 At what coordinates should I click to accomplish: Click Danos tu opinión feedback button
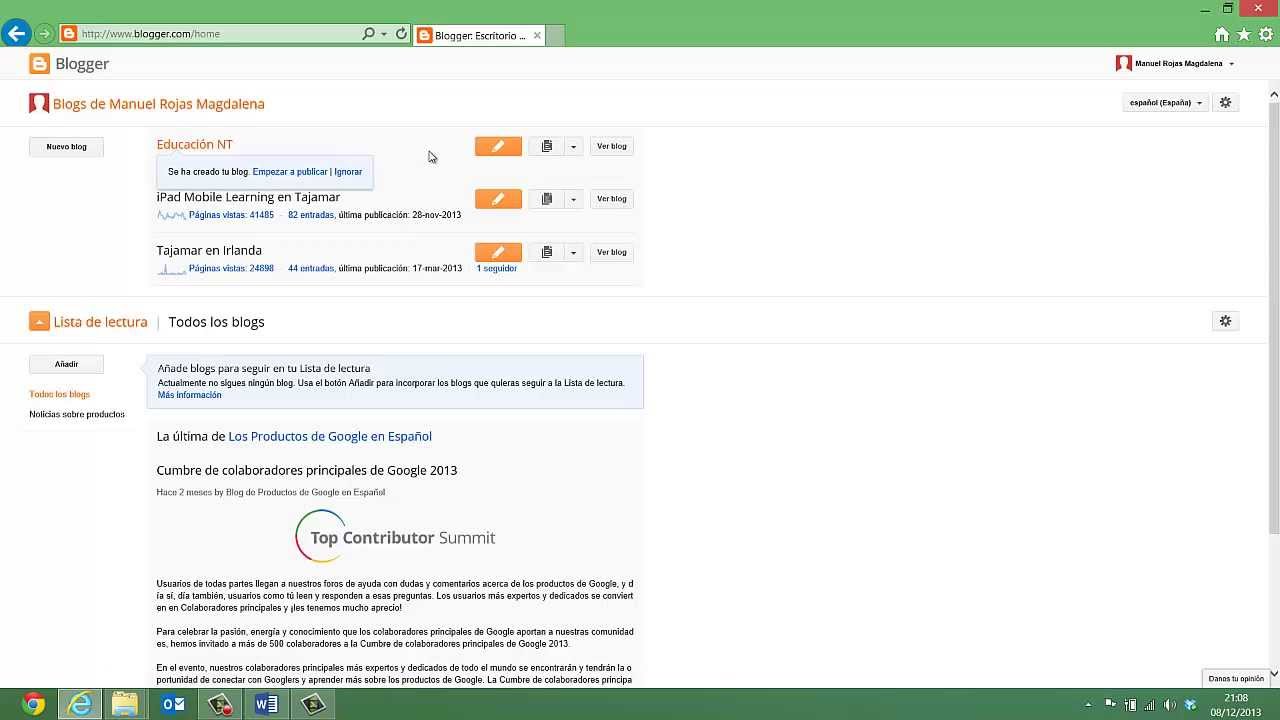tap(1236, 679)
